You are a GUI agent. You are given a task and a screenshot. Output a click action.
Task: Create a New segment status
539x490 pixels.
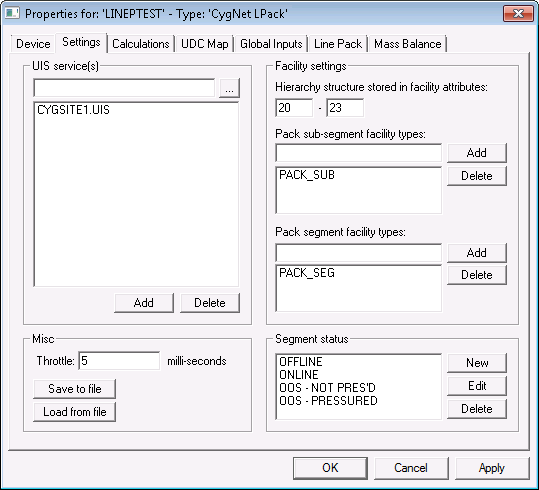(477, 363)
